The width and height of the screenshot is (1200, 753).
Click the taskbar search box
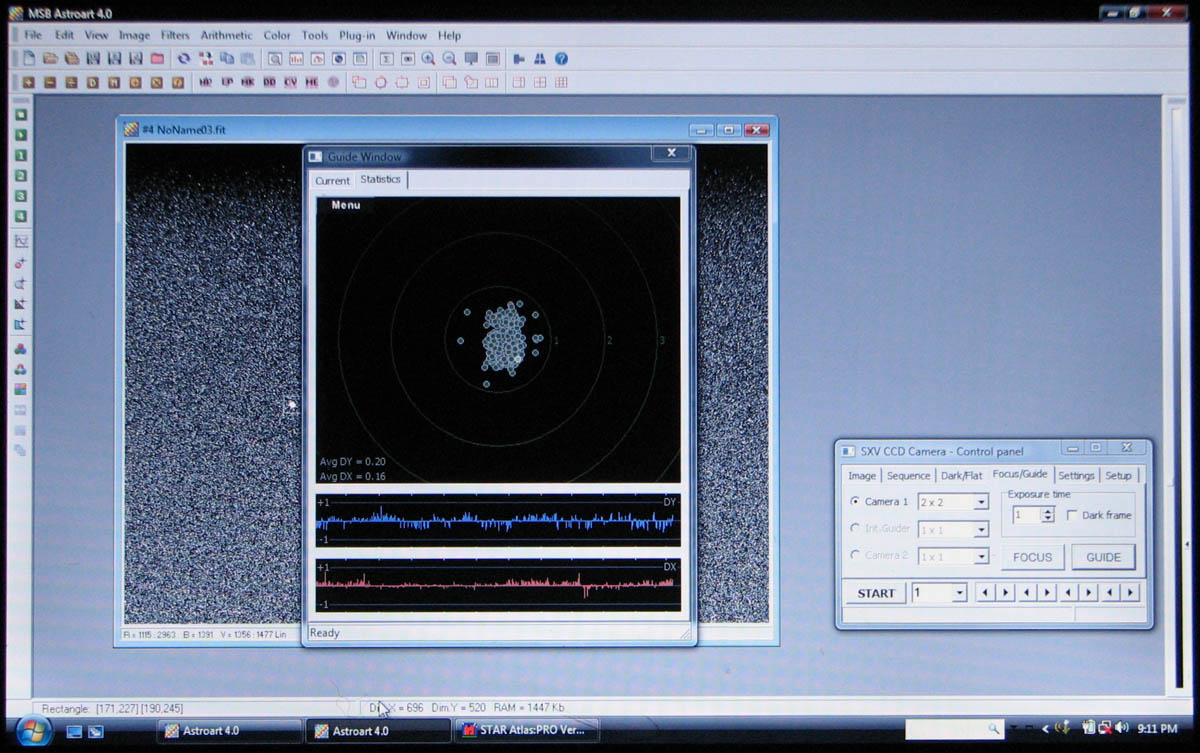(x=954, y=729)
